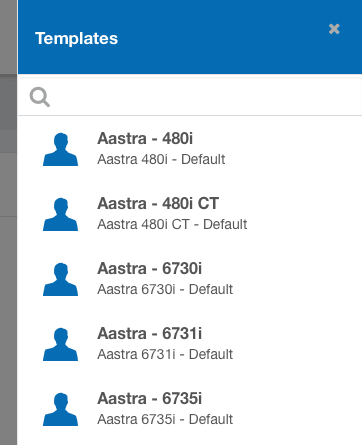The image size is (362, 445).
Task: Select the person icon for Aastra - 6730i
Action: pyautogui.click(x=60, y=279)
